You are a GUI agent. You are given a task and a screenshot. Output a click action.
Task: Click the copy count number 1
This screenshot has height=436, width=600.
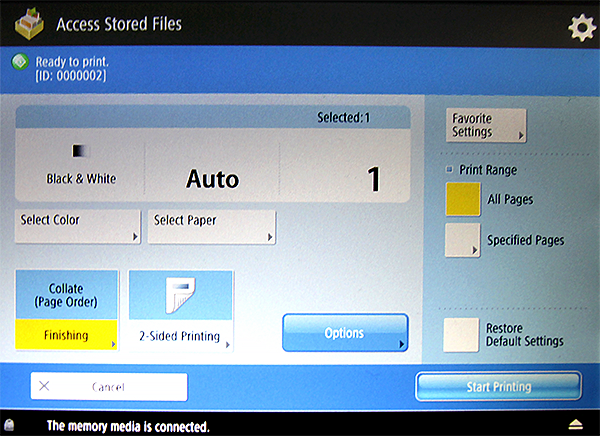click(x=373, y=179)
